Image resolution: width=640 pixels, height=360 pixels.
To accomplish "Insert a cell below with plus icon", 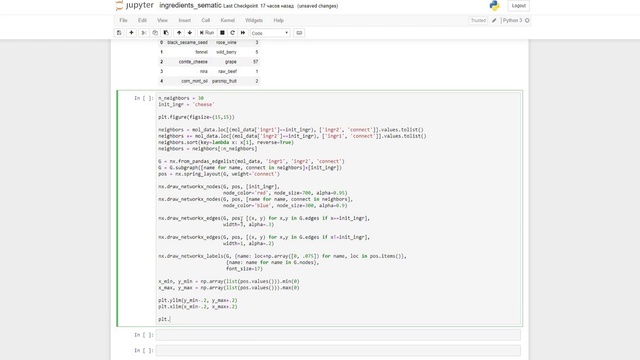I will click(x=131, y=33).
